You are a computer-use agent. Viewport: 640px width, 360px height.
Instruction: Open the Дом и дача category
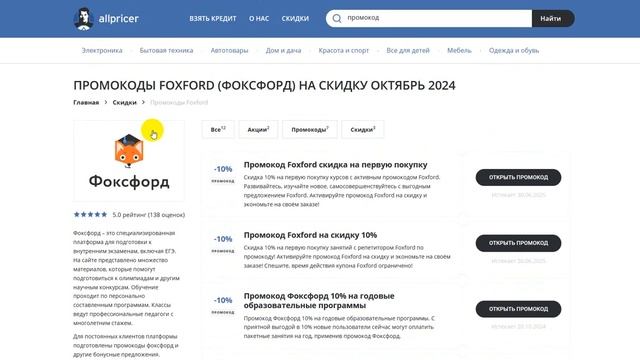[283, 51]
